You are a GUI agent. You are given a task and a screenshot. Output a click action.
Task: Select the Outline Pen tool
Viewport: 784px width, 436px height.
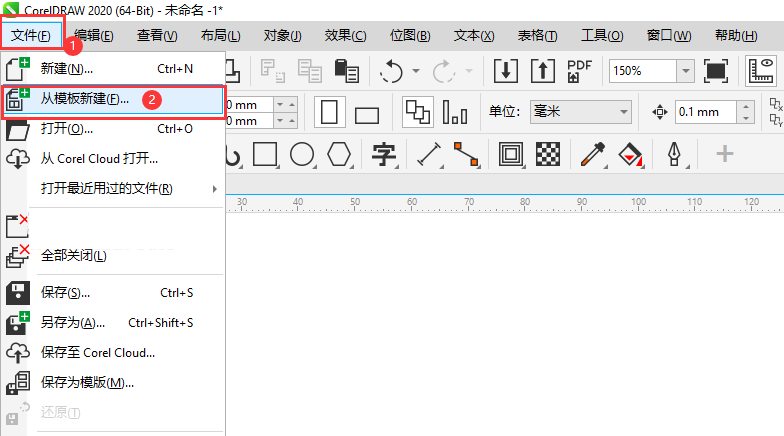pos(674,154)
